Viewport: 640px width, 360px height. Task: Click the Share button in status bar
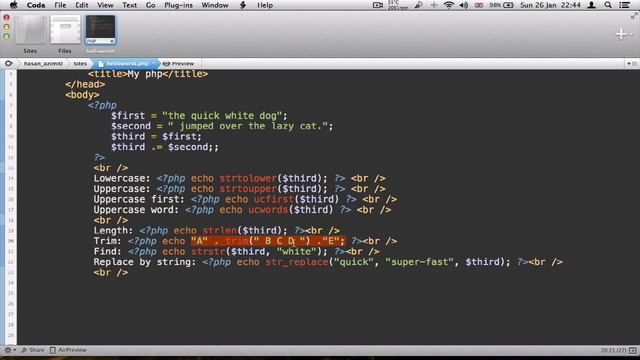[x=33, y=350]
